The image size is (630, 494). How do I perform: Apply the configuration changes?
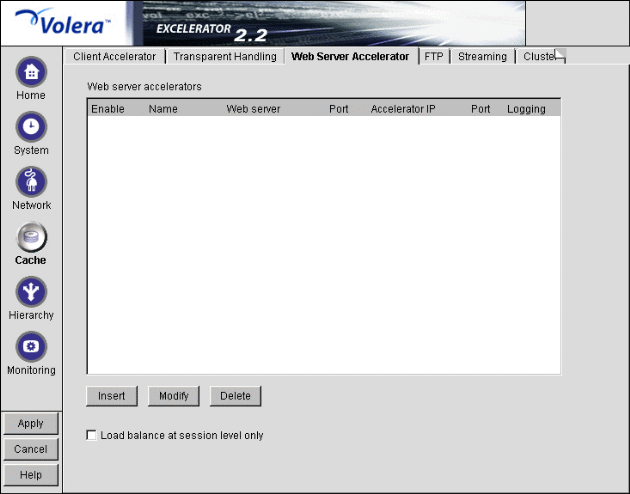pyautogui.click(x=31, y=423)
